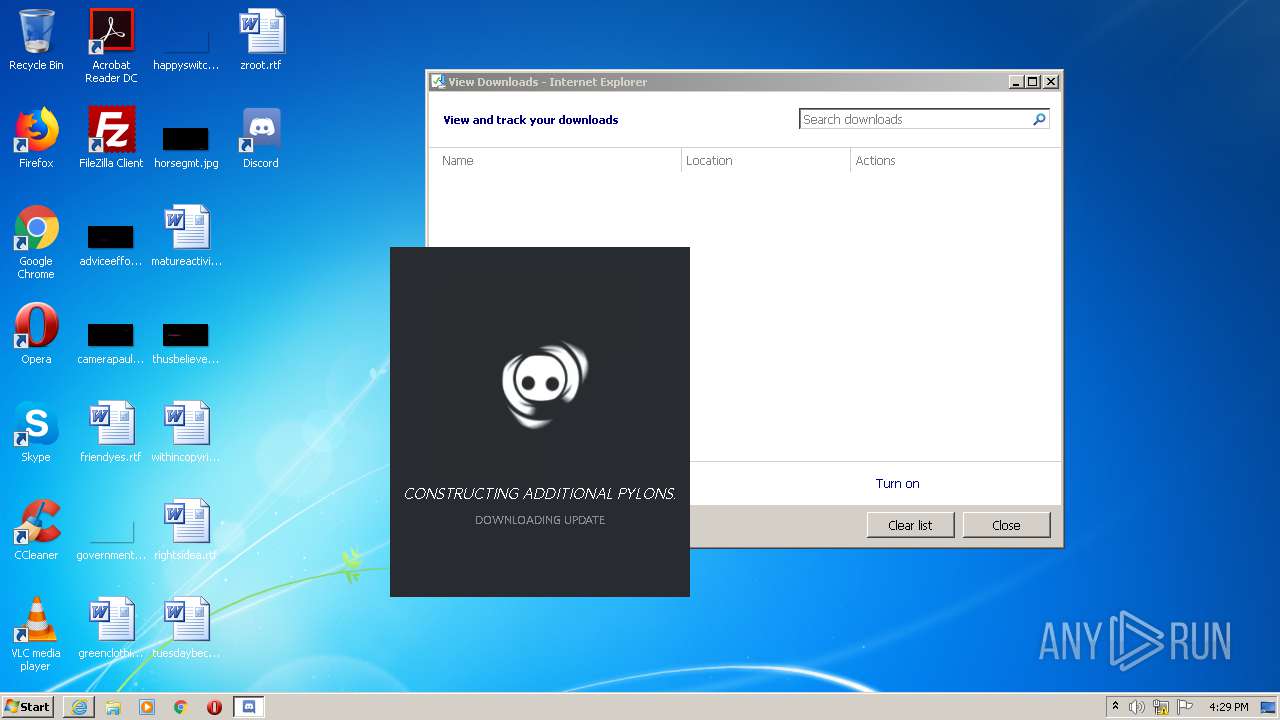Open the zroot.rtf document icon

point(261,41)
